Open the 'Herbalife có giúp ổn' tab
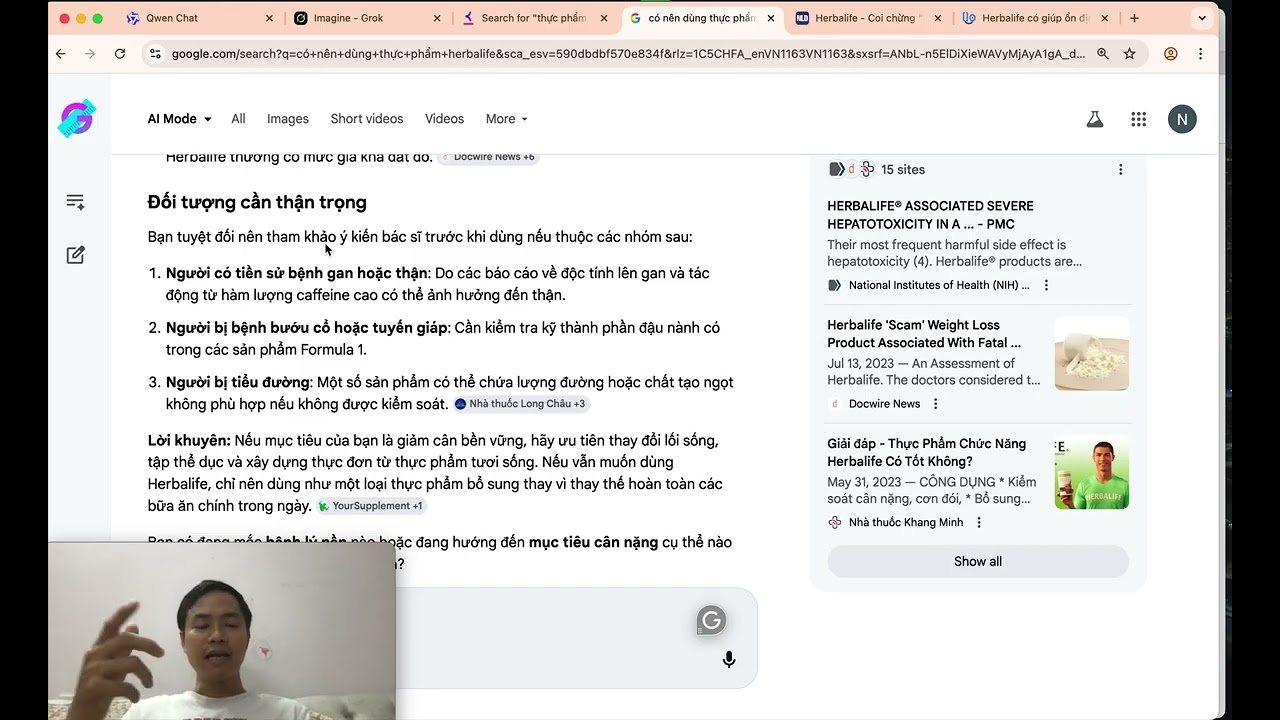This screenshot has height=720, width=1280. coord(1035,18)
